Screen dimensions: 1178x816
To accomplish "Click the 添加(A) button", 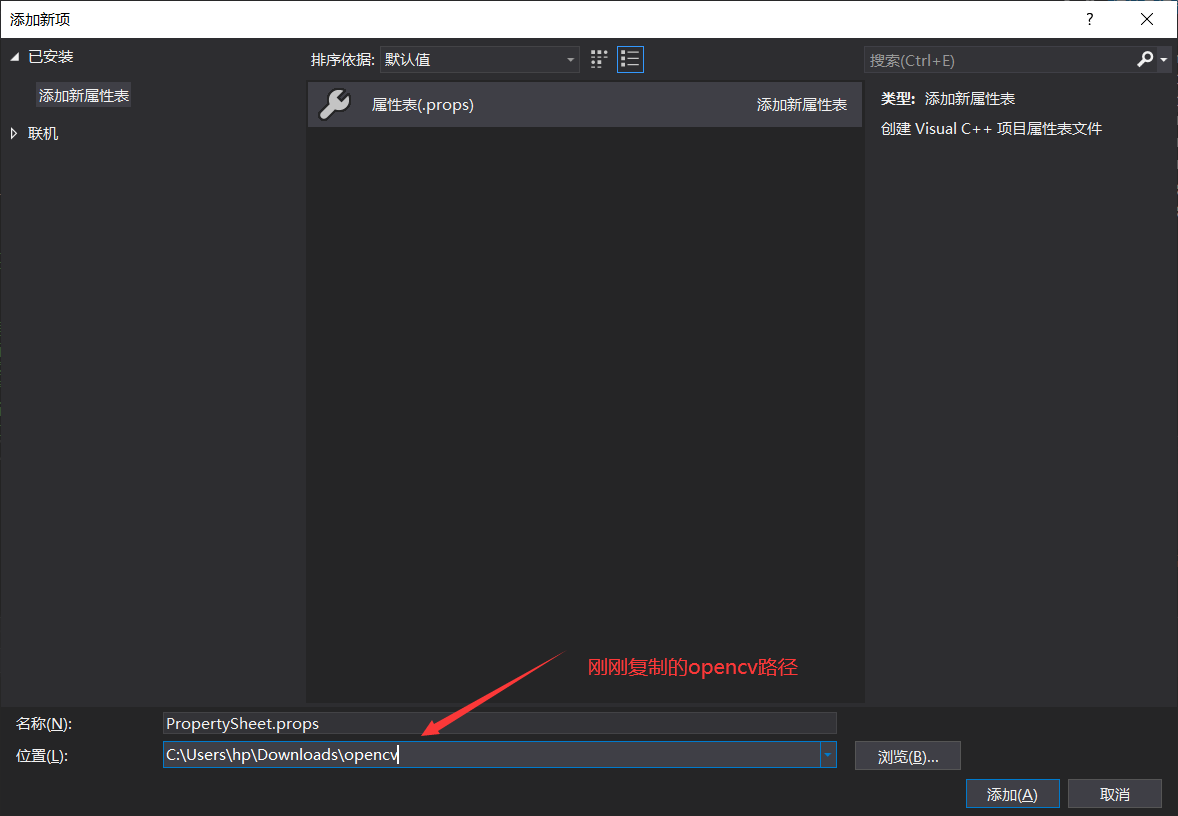I will (1012, 794).
